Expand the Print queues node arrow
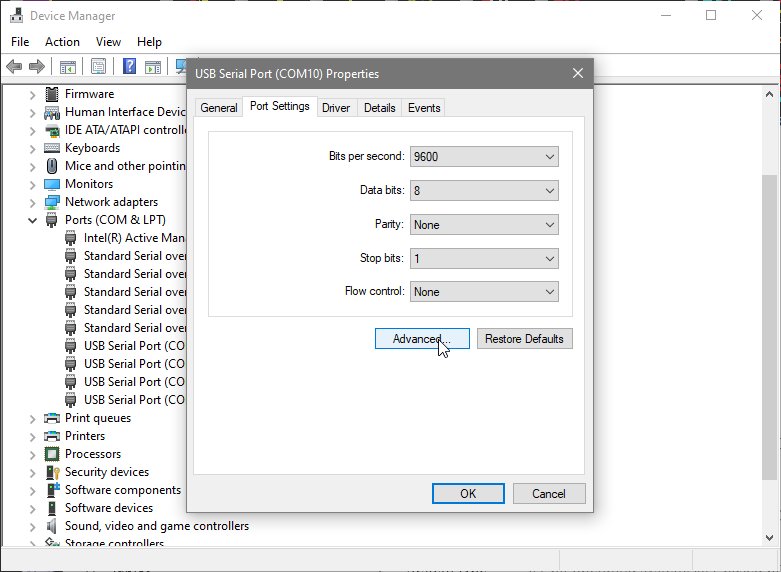 click(32, 418)
